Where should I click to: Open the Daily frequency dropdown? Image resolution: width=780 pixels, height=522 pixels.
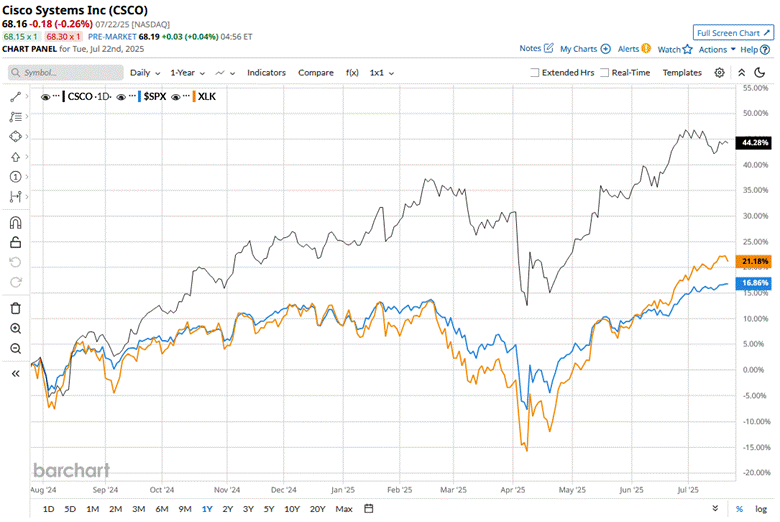pyautogui.click(x=145, y=73)
